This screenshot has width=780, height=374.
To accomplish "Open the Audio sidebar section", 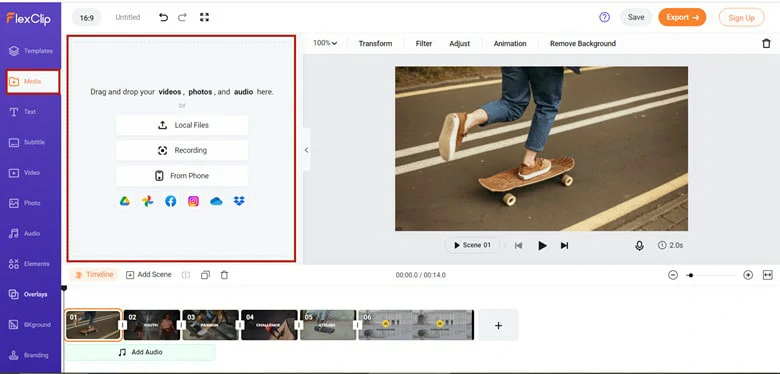I will pos(25,233).
